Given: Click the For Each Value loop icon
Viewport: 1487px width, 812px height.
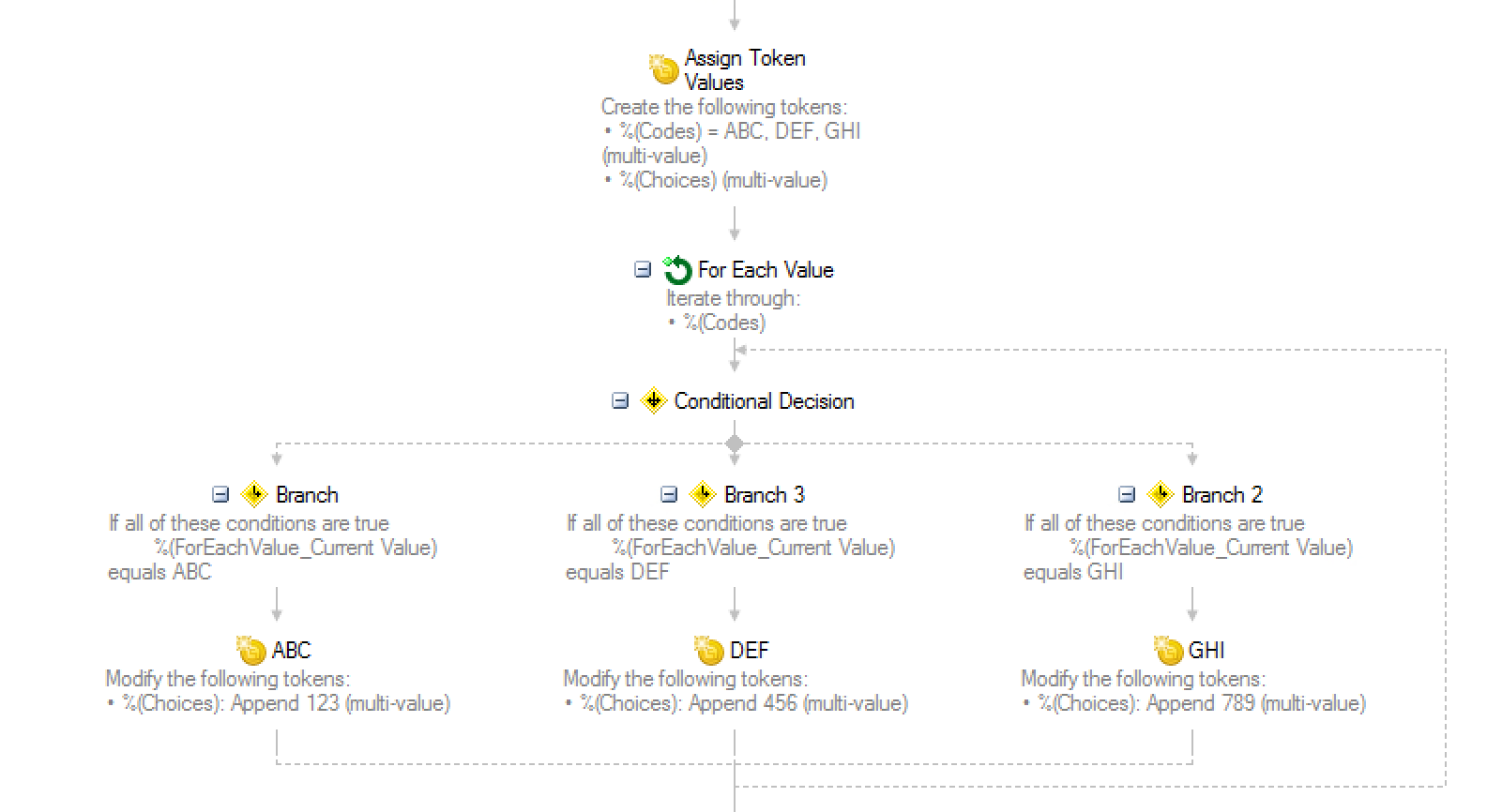Looking at the screenshot, I should [x=677, y=270].
